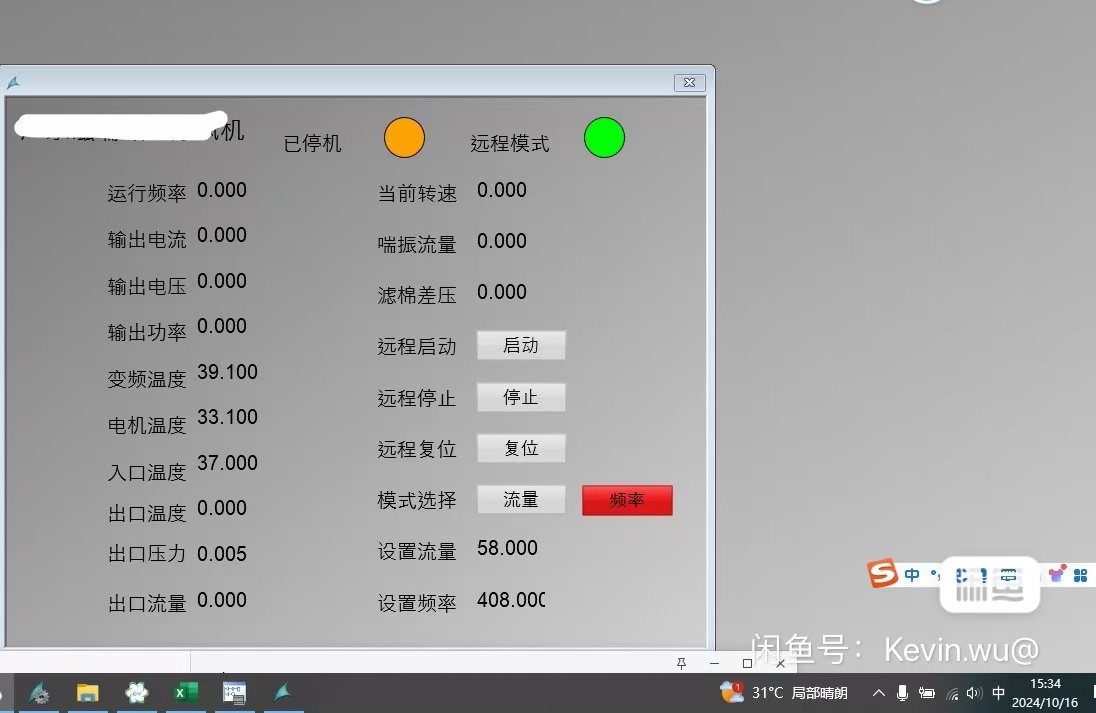Screen dimensions: 1096x713
Task: Open the Sogou toolbox grid icon
Action: [x=1081, y=575]
